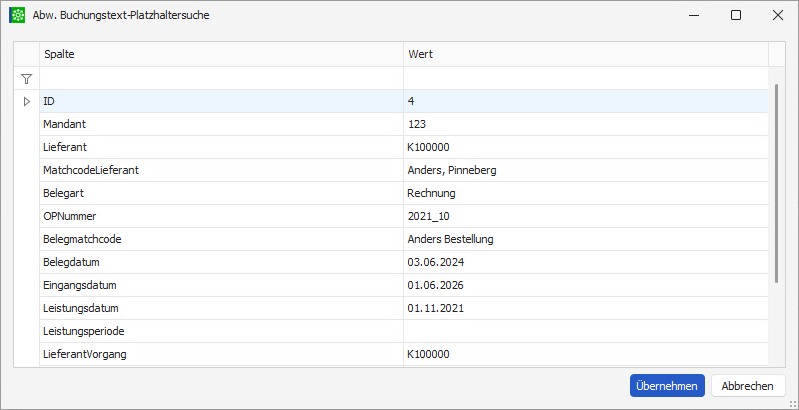The width and height of the screenshot is (799, 410).
Task: Minimize the dialog window
Action: (694, 15)
